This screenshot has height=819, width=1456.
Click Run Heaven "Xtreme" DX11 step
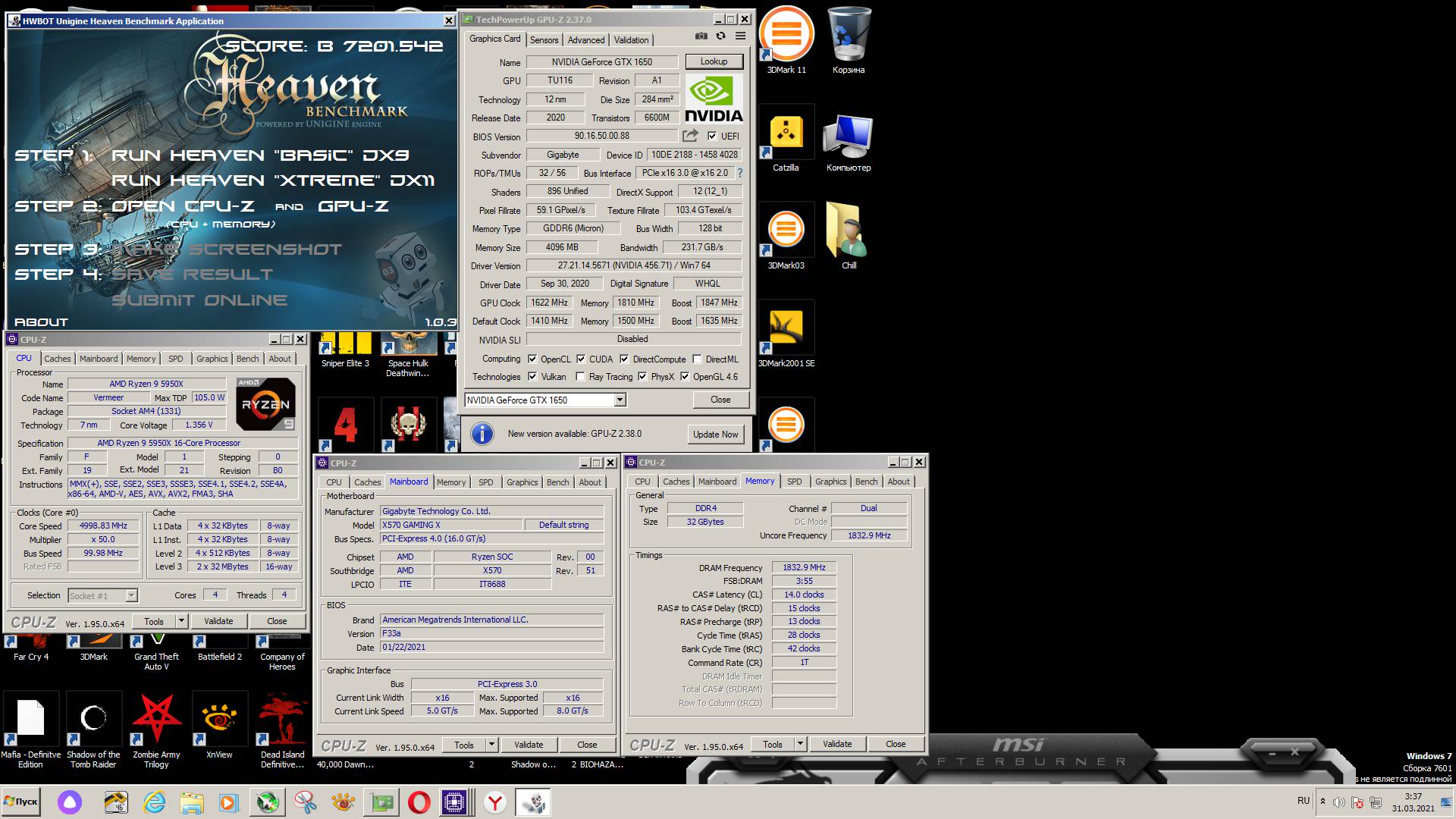point(273,180)
